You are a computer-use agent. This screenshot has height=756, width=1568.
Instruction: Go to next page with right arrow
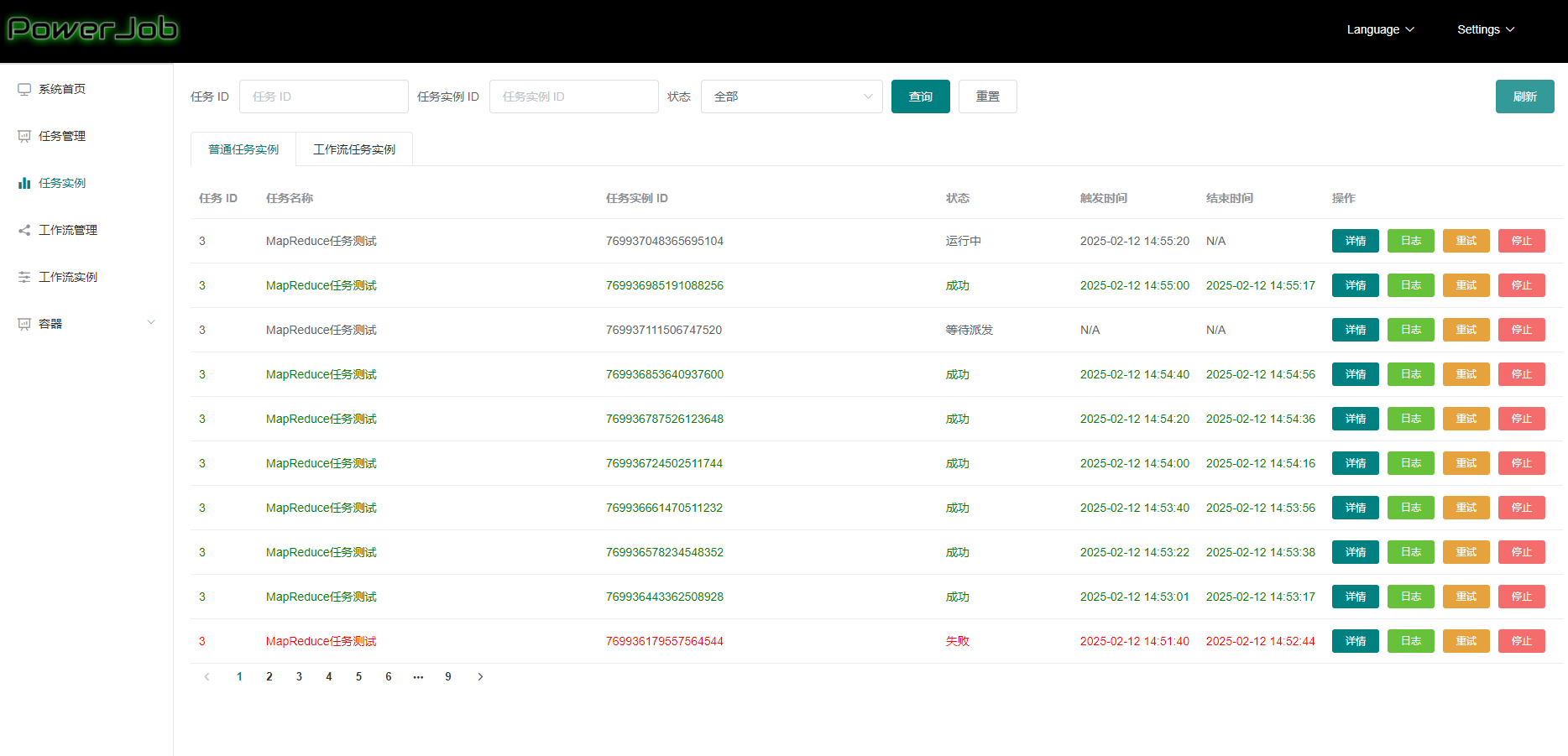(480, 676)
